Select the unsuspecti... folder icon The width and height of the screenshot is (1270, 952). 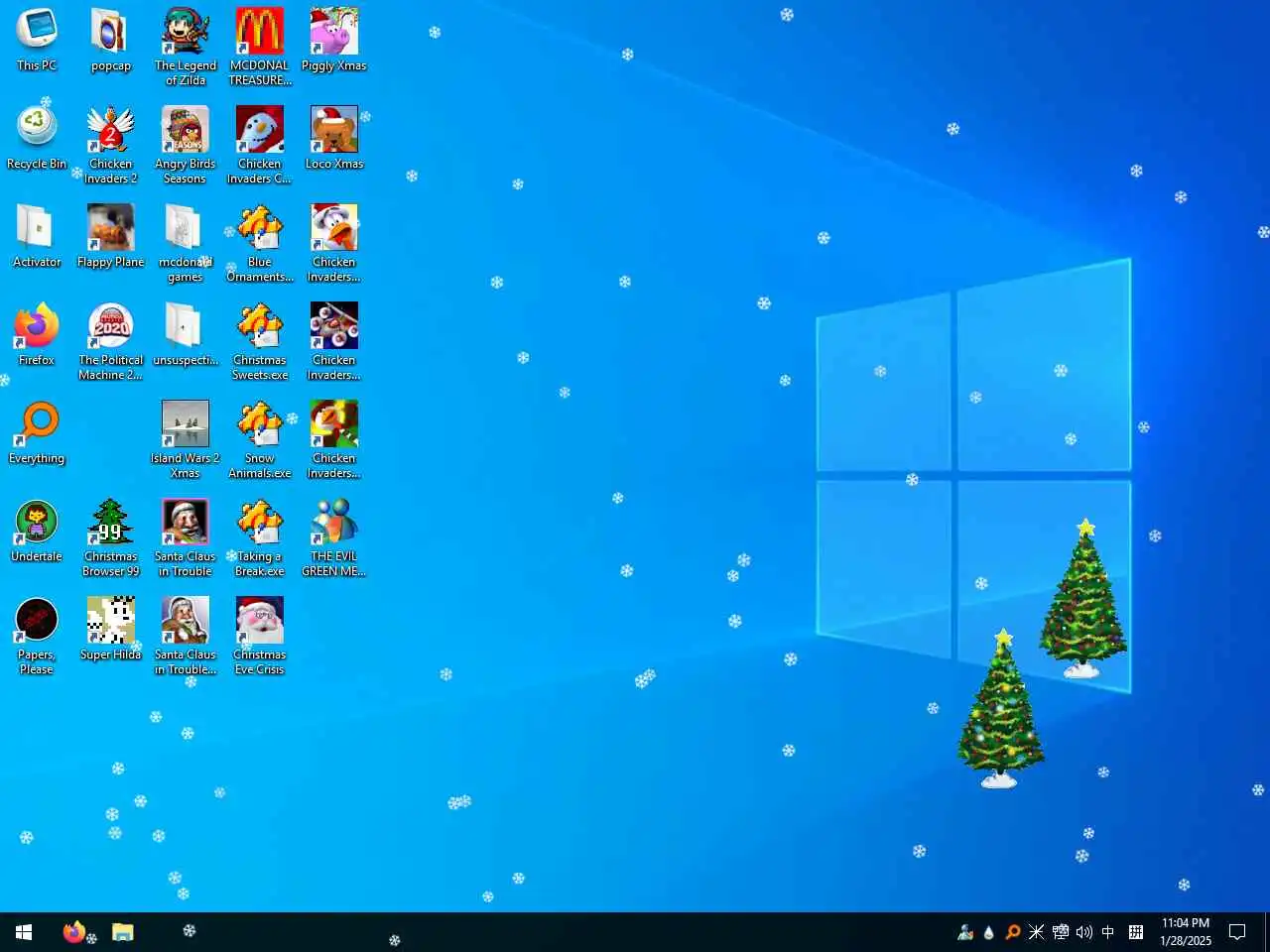[186, 335]
